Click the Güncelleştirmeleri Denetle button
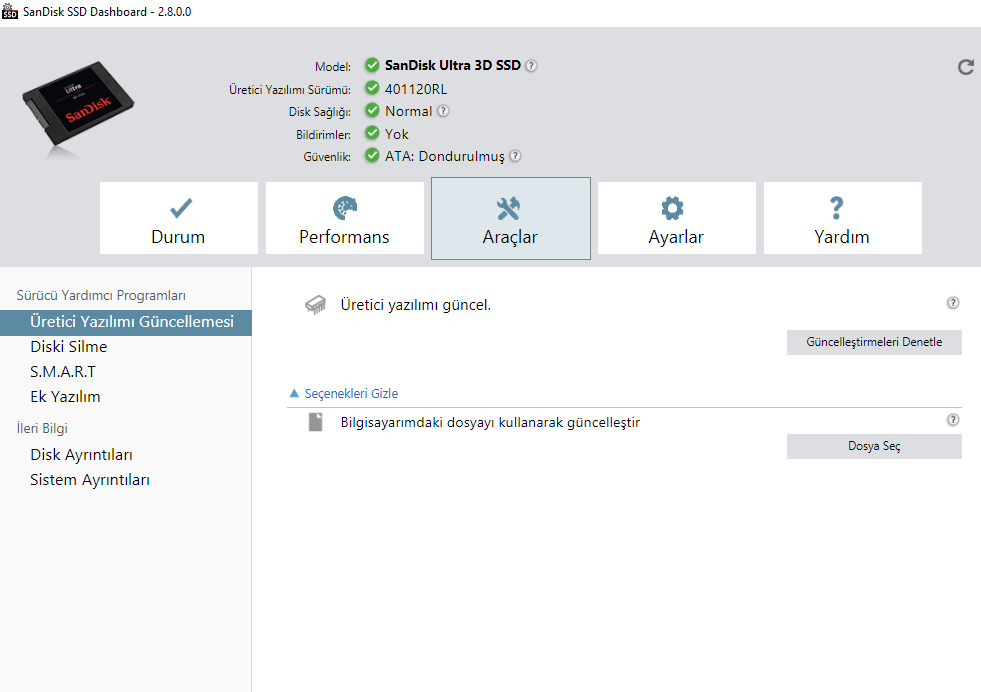This screenshot has width=981, height=692. click(x=874, y=342)
